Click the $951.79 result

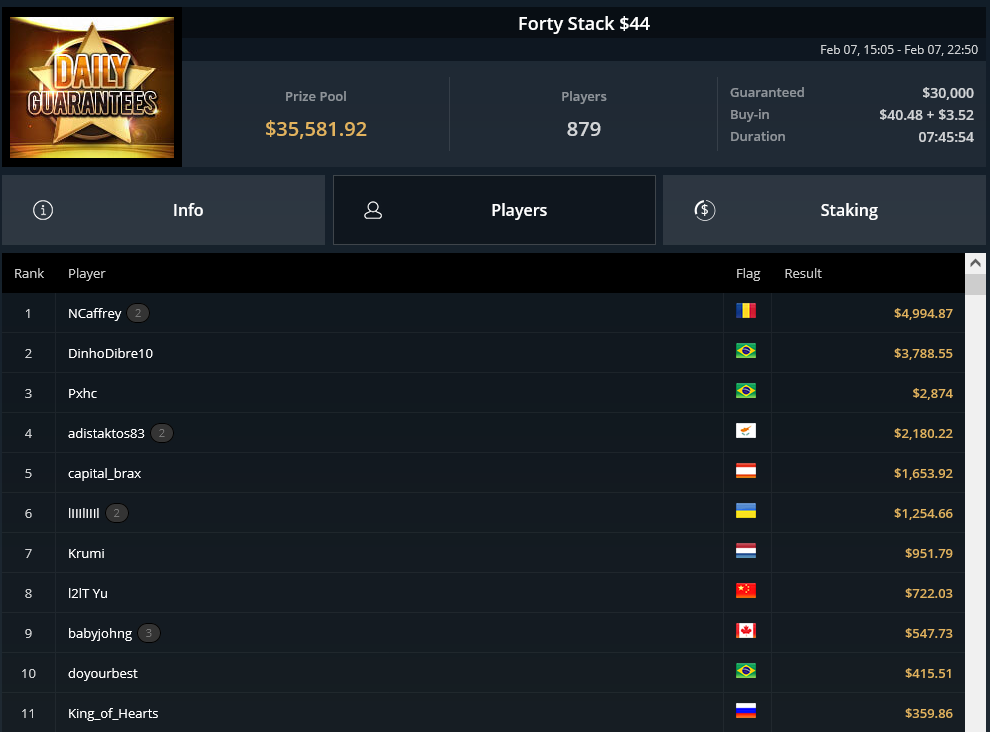tap(929, 553)
